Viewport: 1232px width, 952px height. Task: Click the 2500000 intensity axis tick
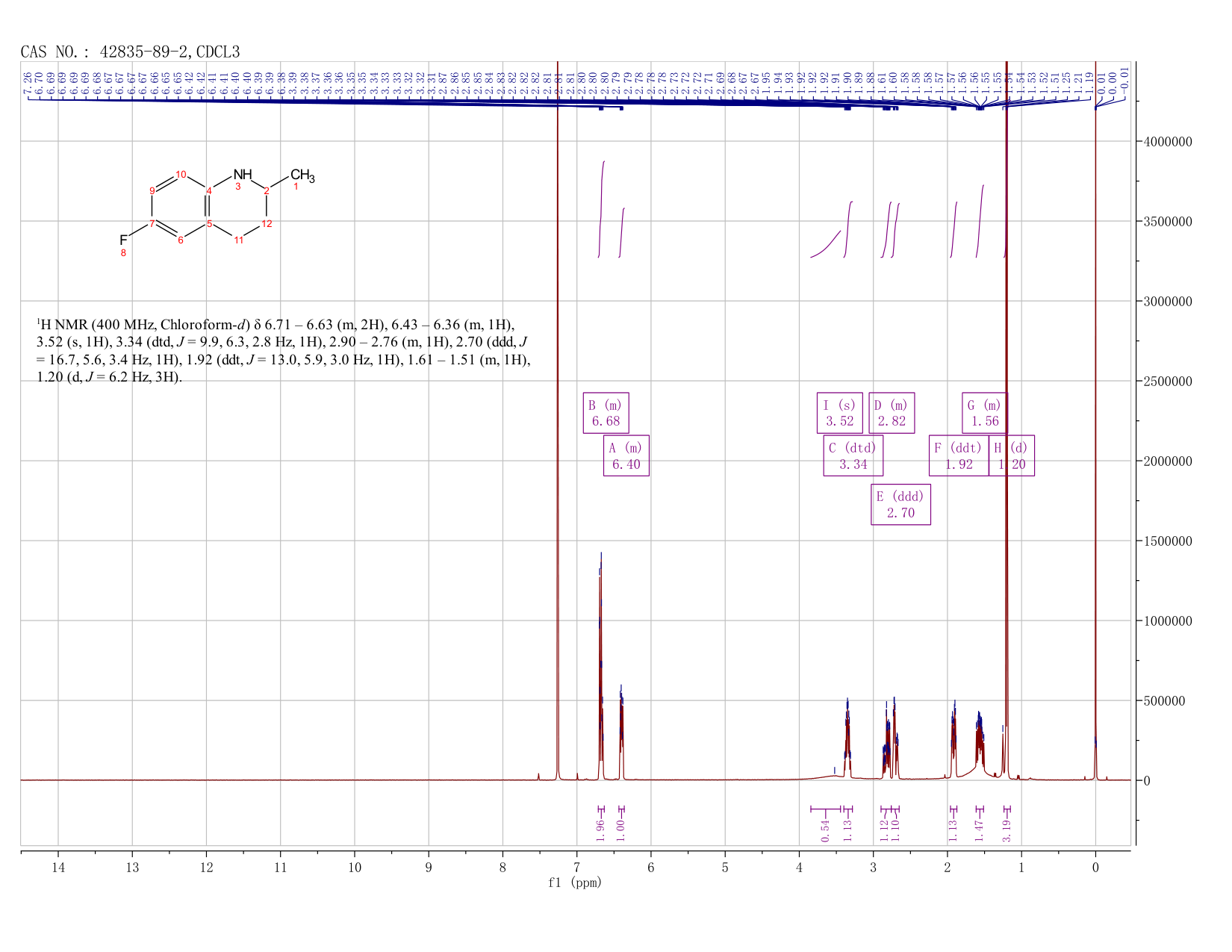(1168, 381)
